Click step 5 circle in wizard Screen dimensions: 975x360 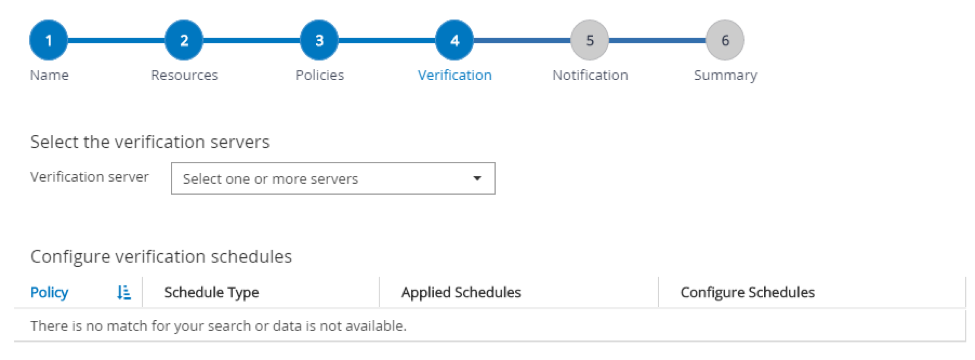589,40
